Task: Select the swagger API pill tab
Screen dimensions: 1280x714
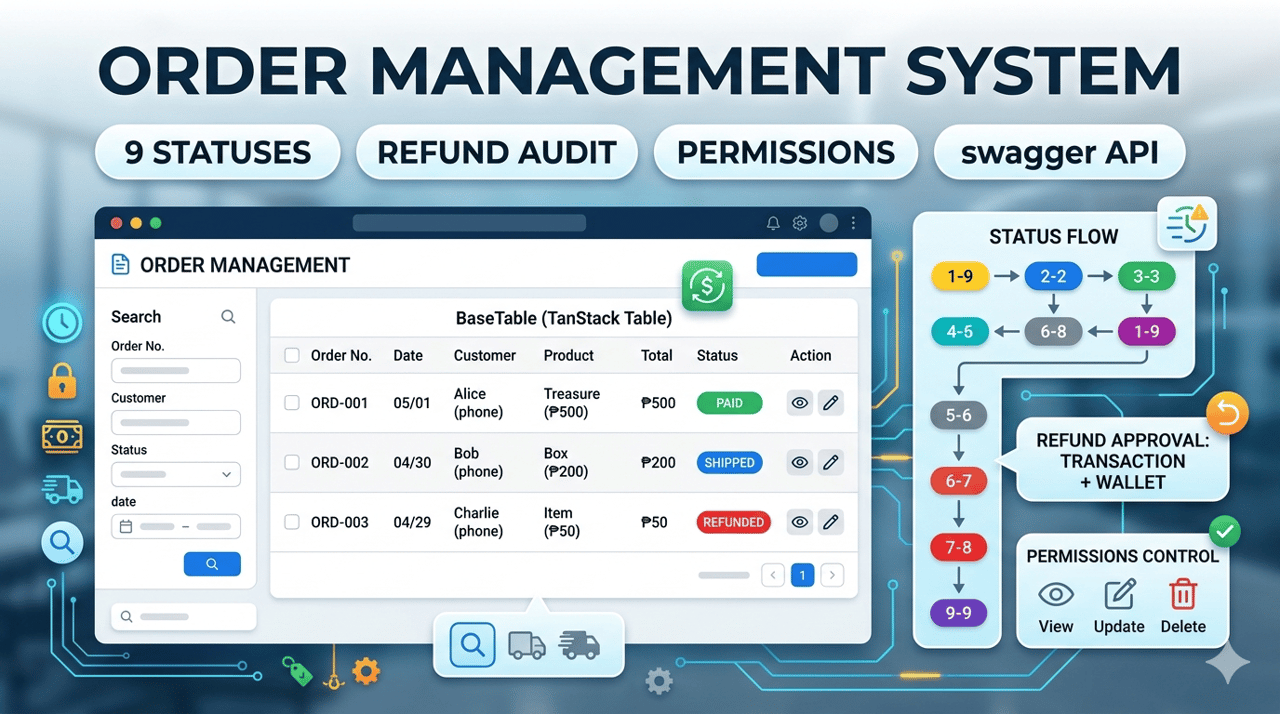Action: (1059, 153)
